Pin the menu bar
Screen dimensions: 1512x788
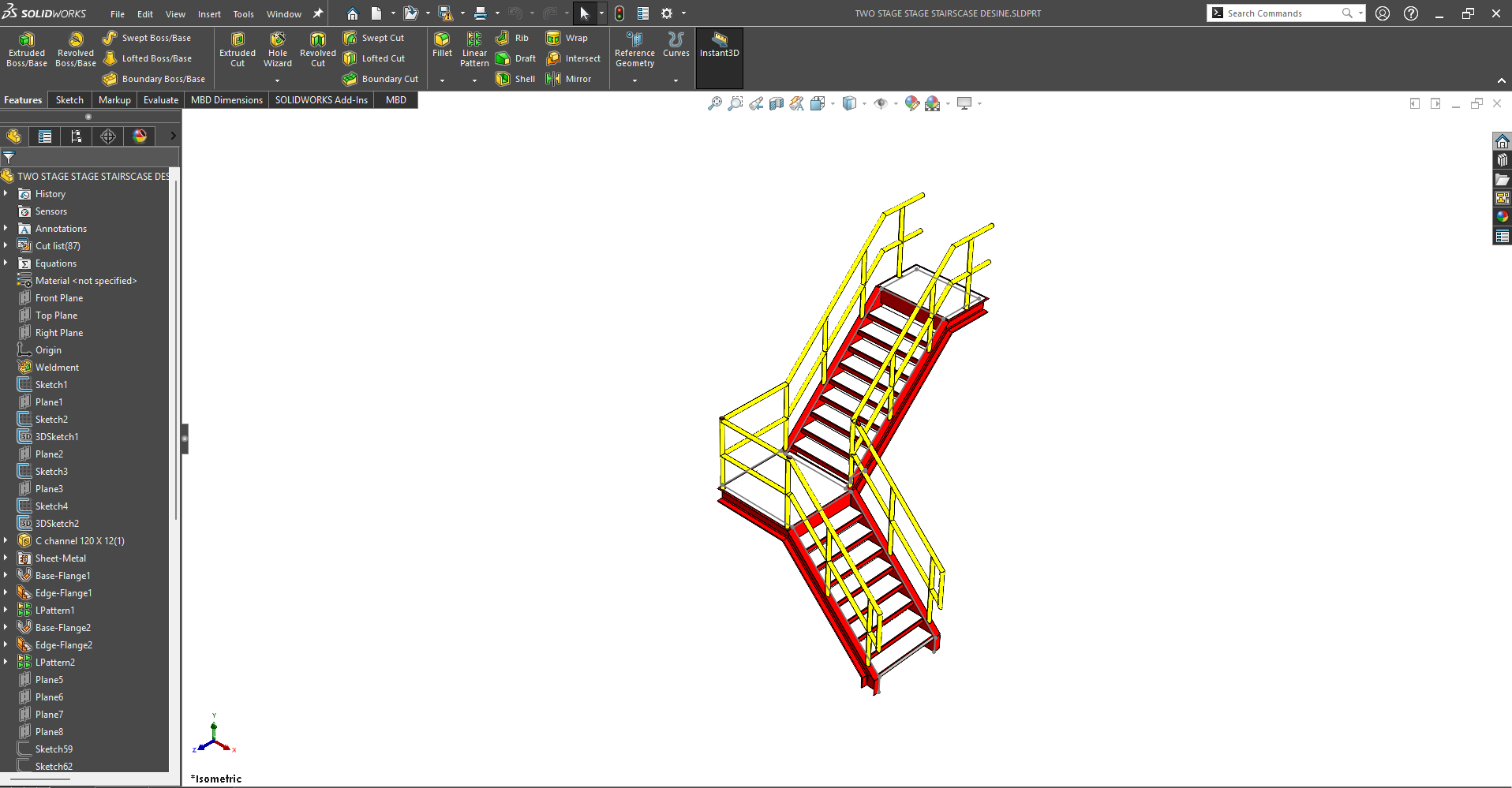318,13
